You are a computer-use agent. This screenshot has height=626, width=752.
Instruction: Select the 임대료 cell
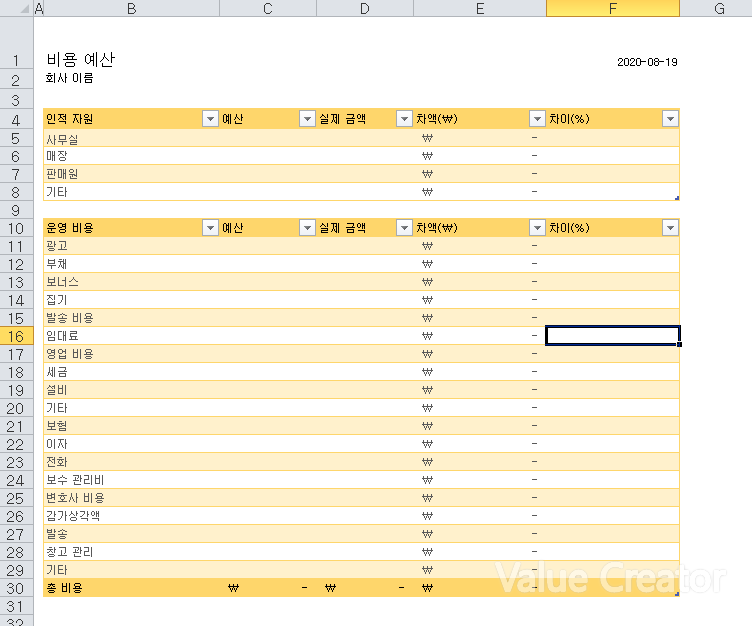point(131,336)
